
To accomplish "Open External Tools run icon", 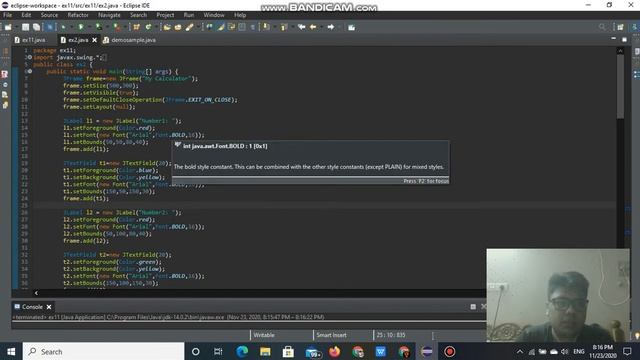I will click(117, 27).
